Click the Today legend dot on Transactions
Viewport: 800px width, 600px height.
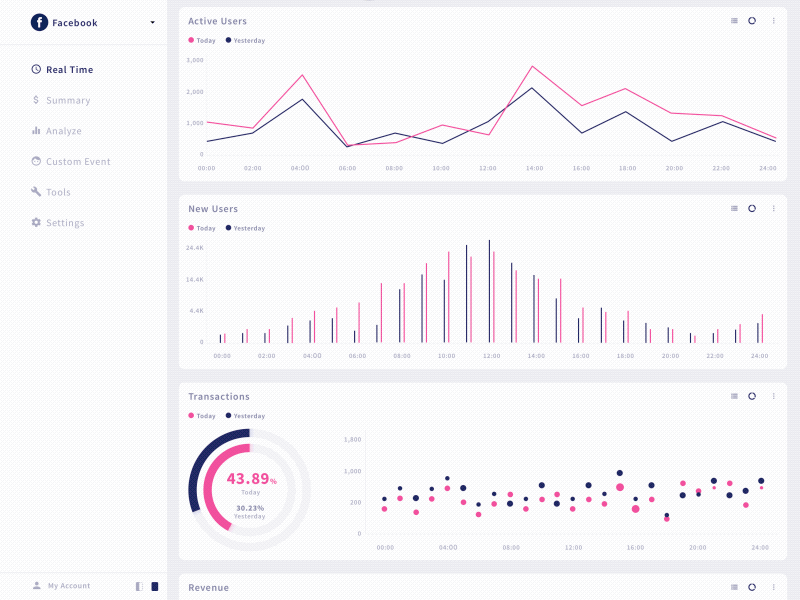click(193, 416)
